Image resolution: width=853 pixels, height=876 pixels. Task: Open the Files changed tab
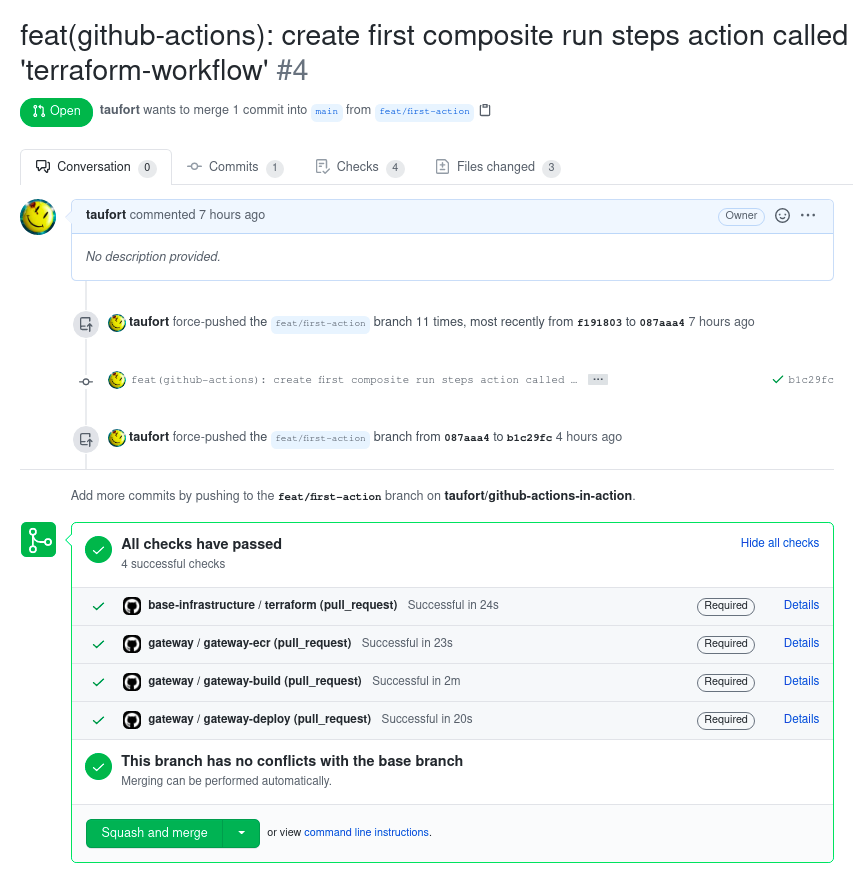click(497, 167)
